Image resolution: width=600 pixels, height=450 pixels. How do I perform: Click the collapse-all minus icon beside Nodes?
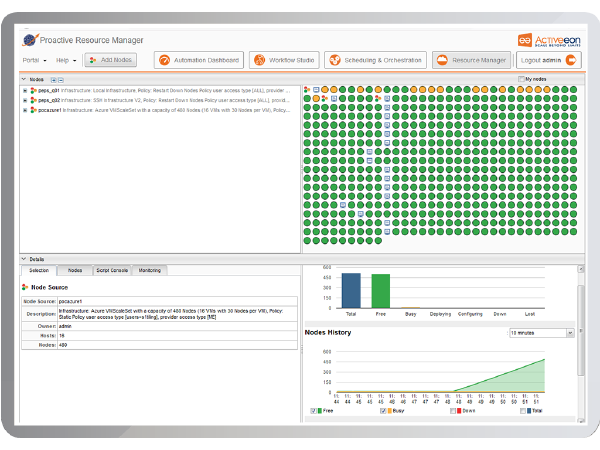[x=61, y=80]
